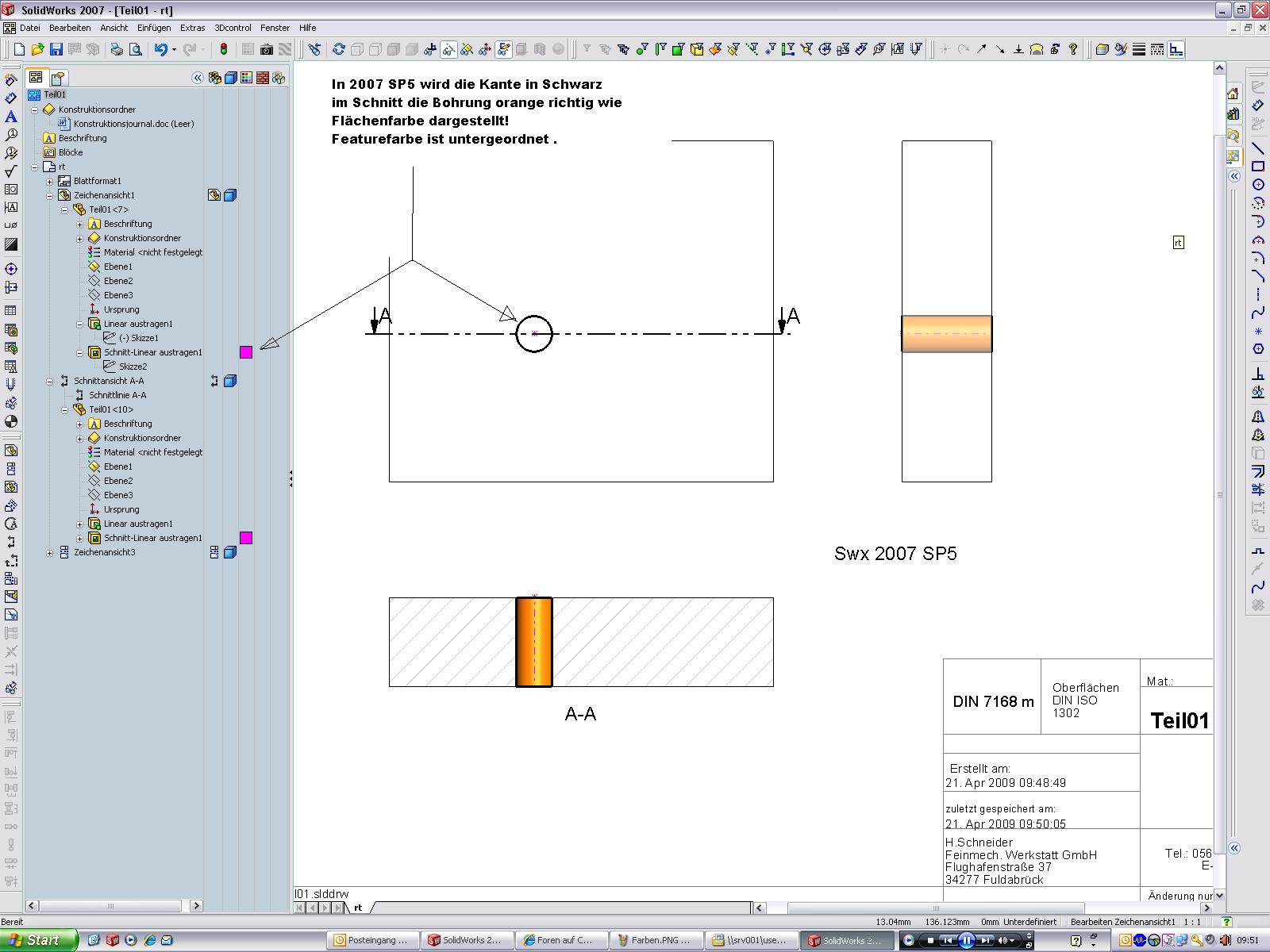1270x952 pixels.
Task: Click the Rebuild traffic light icon
Action: pos(224,49)
